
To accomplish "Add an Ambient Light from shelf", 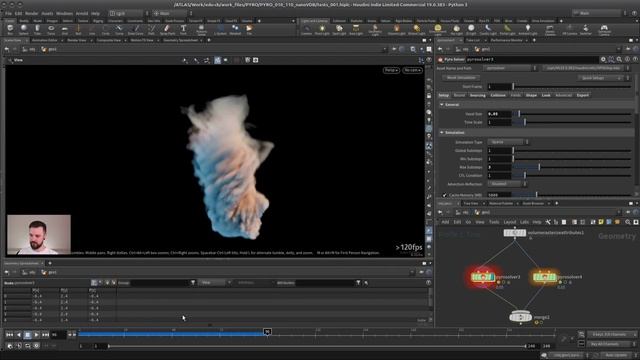I will (x=528, y=29).
